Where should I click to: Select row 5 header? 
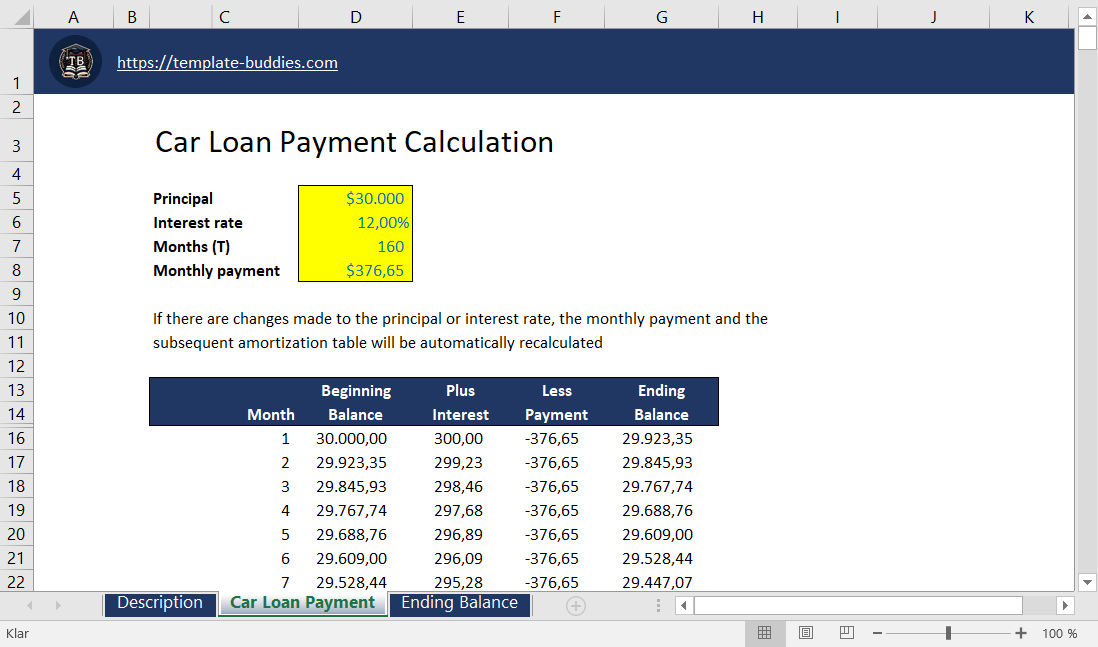(16, 198)
